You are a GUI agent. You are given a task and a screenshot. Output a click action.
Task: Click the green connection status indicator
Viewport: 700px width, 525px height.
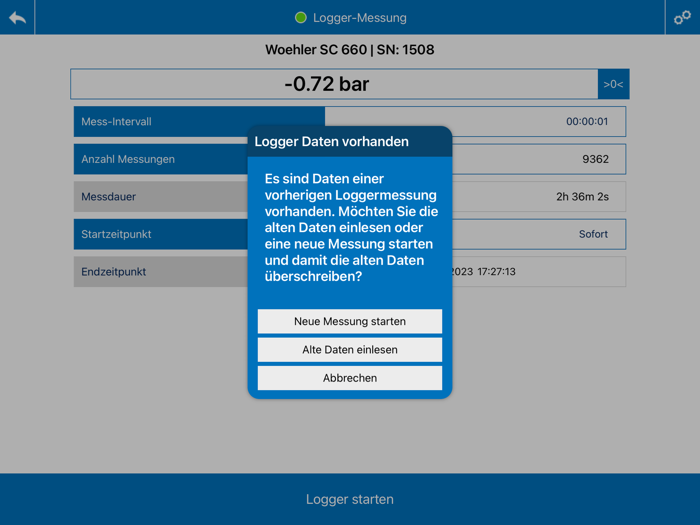point(301,17)
